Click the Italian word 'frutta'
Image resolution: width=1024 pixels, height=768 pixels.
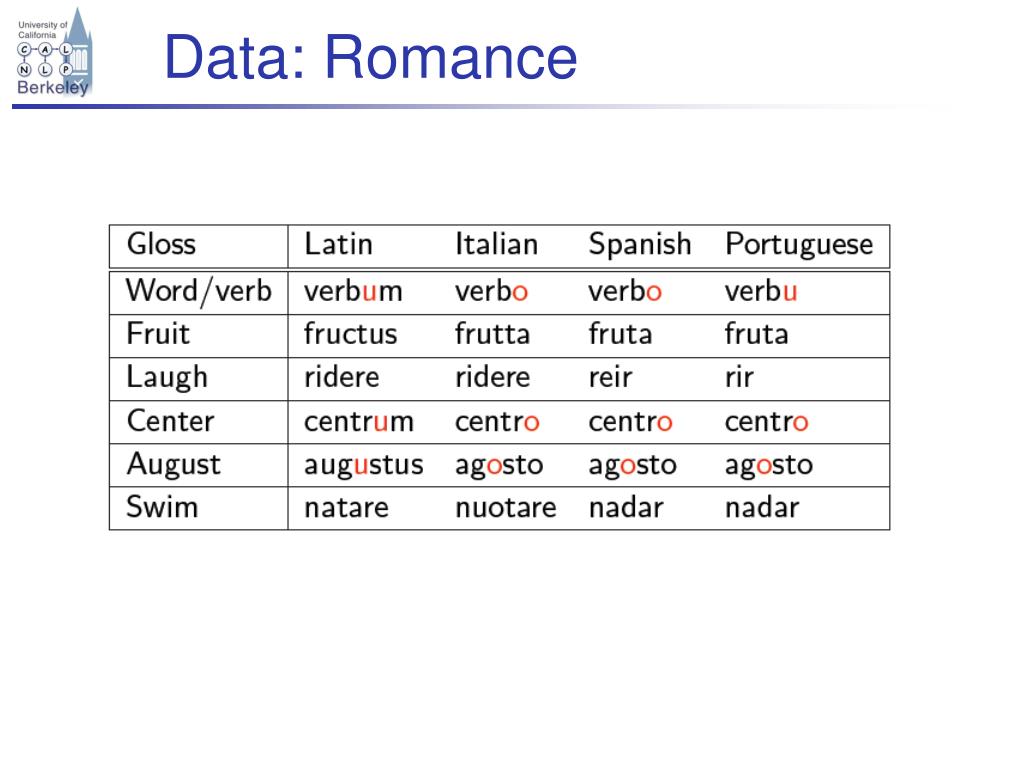492,334
